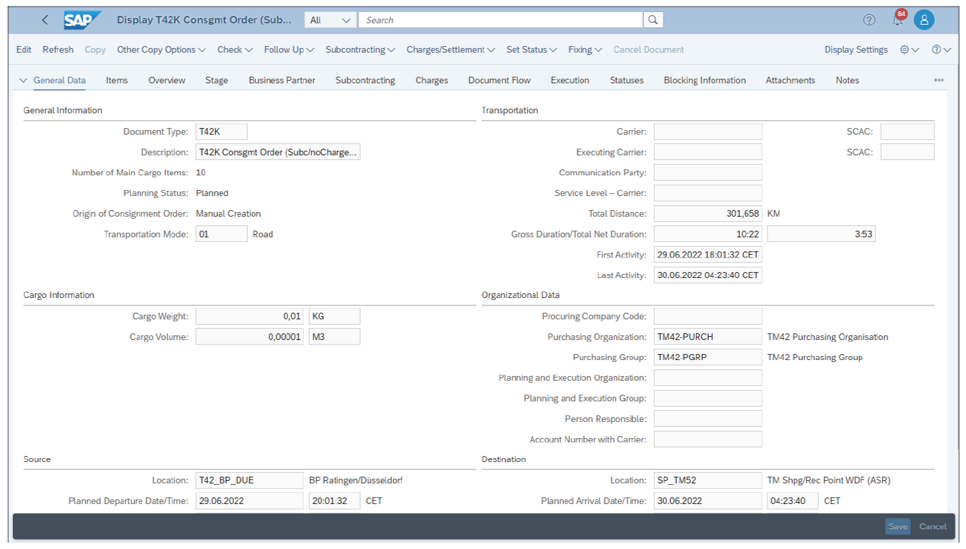Click the settings gear icon in toolbar
The height and width of the screenshot is (549, 966).
click(x=905, y=50)
